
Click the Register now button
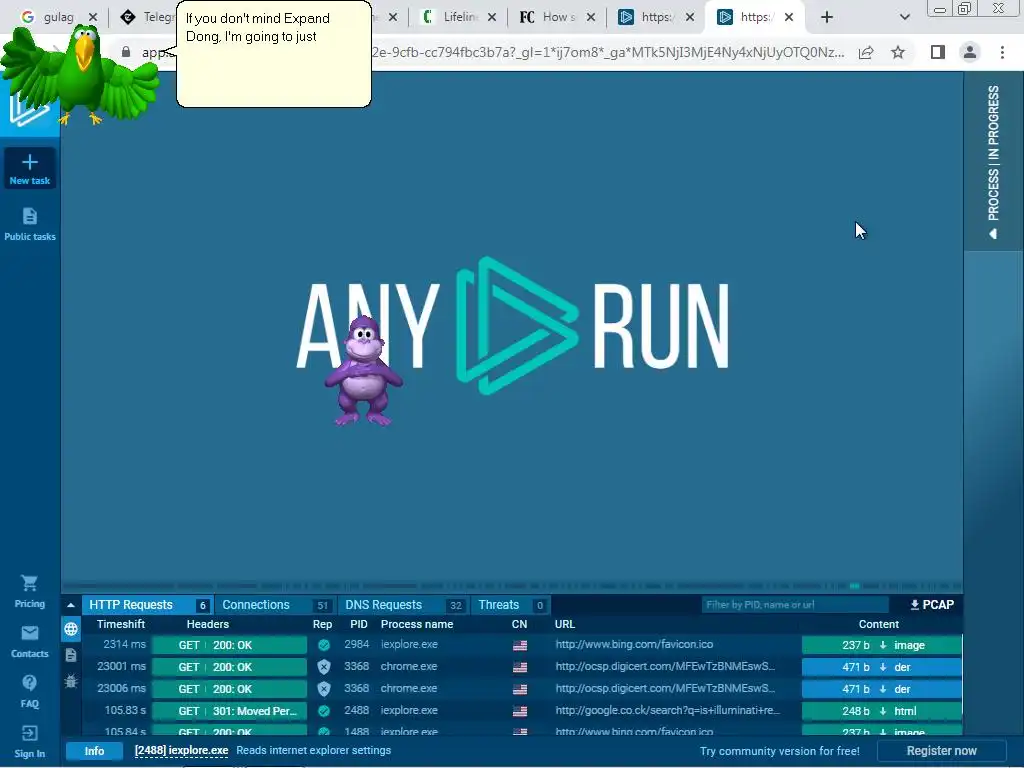tap(941, 751)
